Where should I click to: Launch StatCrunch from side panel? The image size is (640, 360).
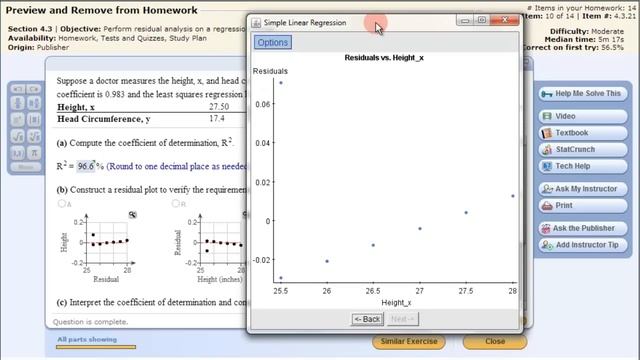click(583, 149)
